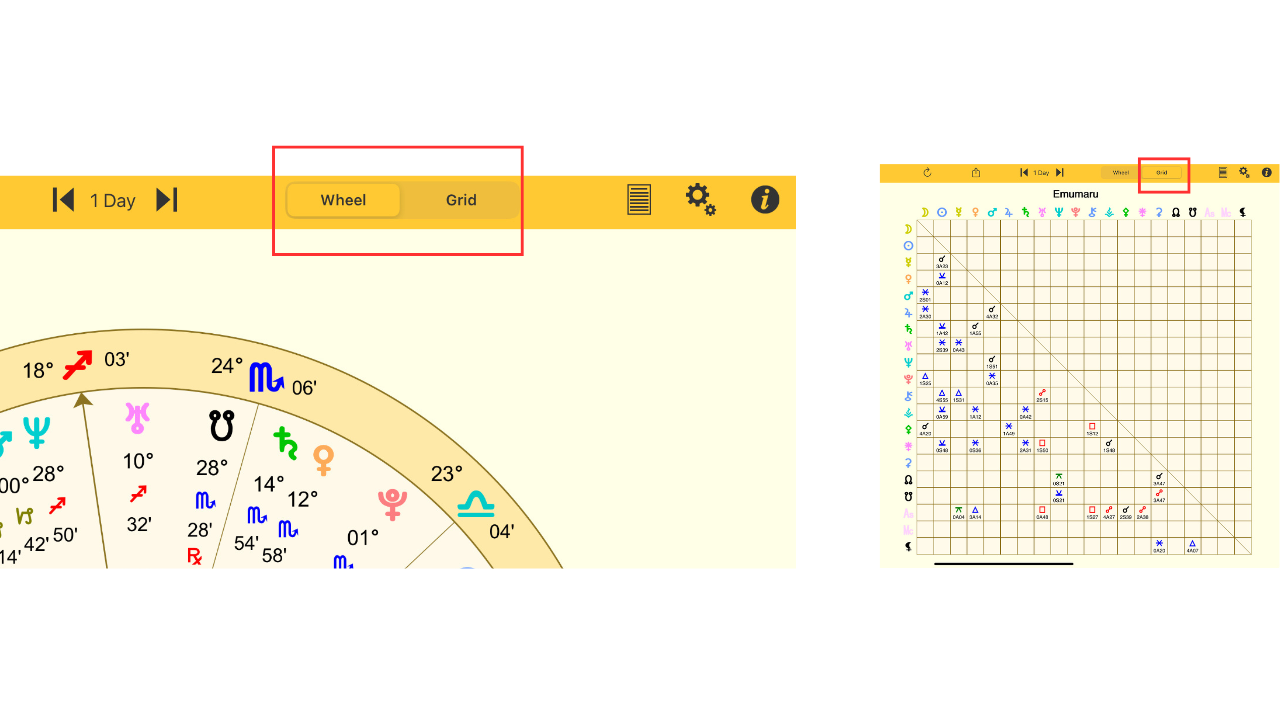Advance one day in the enlarged toolbar
The image size is (1280, 720).
coord(167,200)
